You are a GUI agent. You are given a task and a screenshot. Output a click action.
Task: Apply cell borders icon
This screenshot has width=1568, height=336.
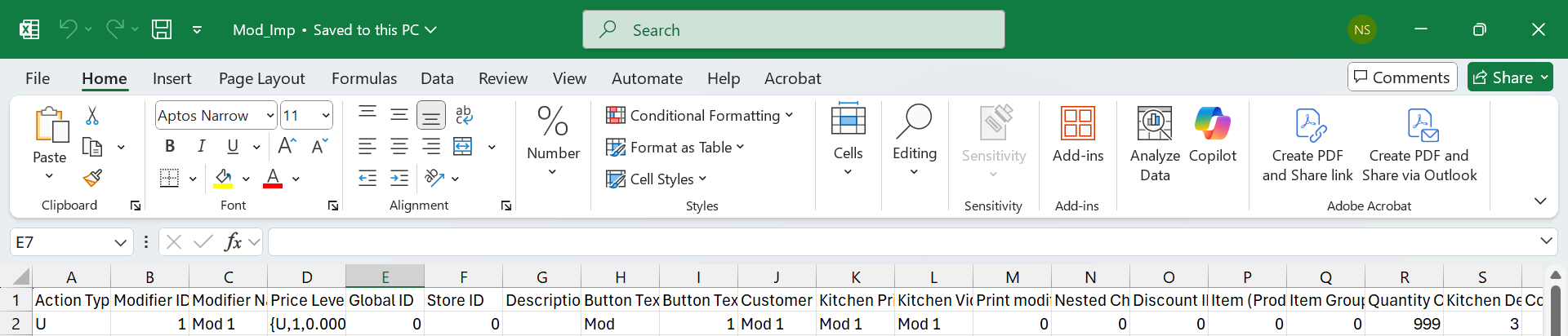pyautogui.click(x=169, y=178)
